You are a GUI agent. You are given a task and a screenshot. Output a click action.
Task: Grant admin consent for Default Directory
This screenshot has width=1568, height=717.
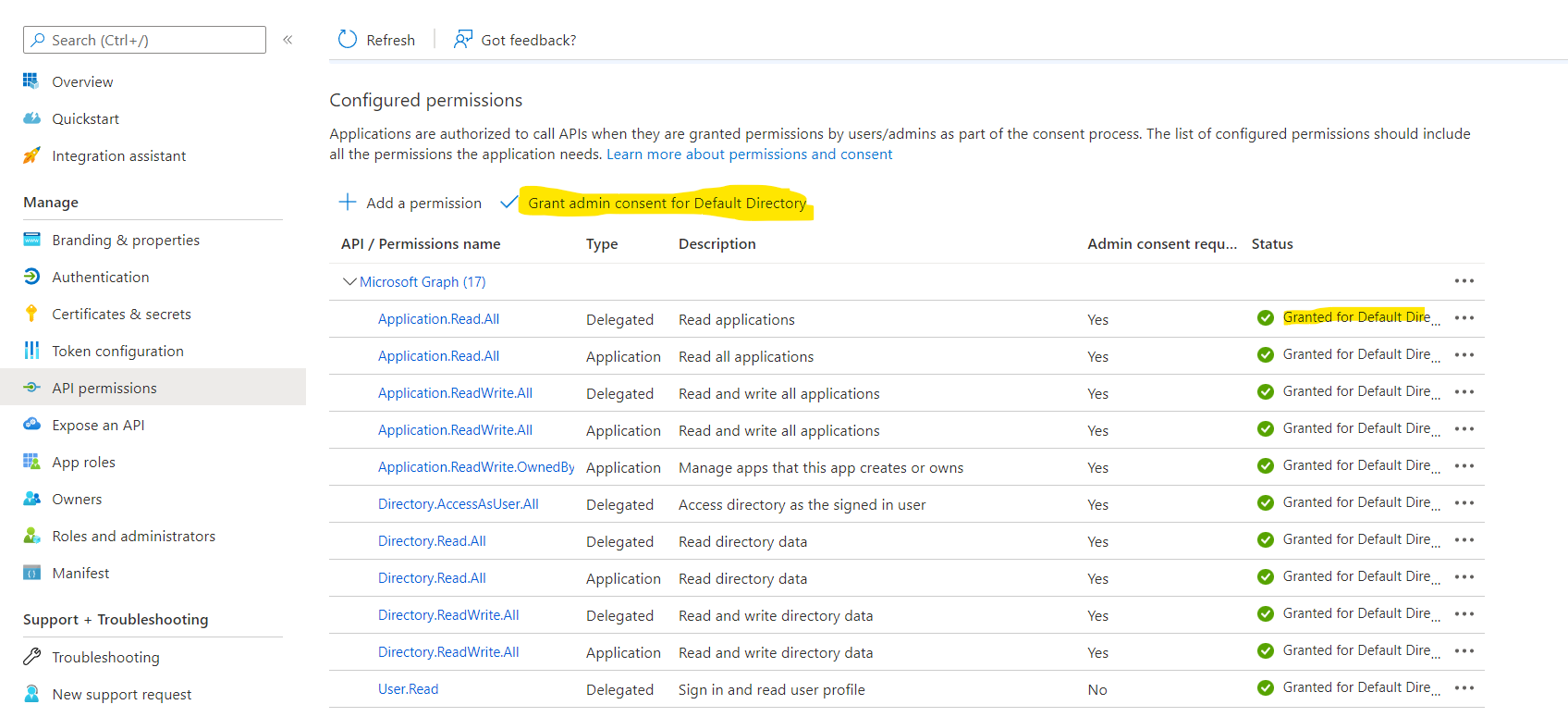click(x=666, y=203)
